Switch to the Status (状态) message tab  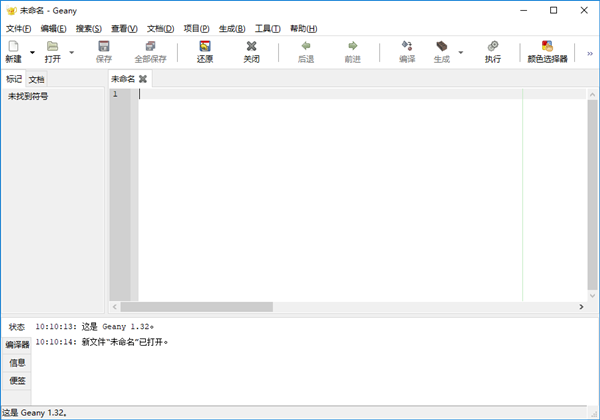[17, 327]
